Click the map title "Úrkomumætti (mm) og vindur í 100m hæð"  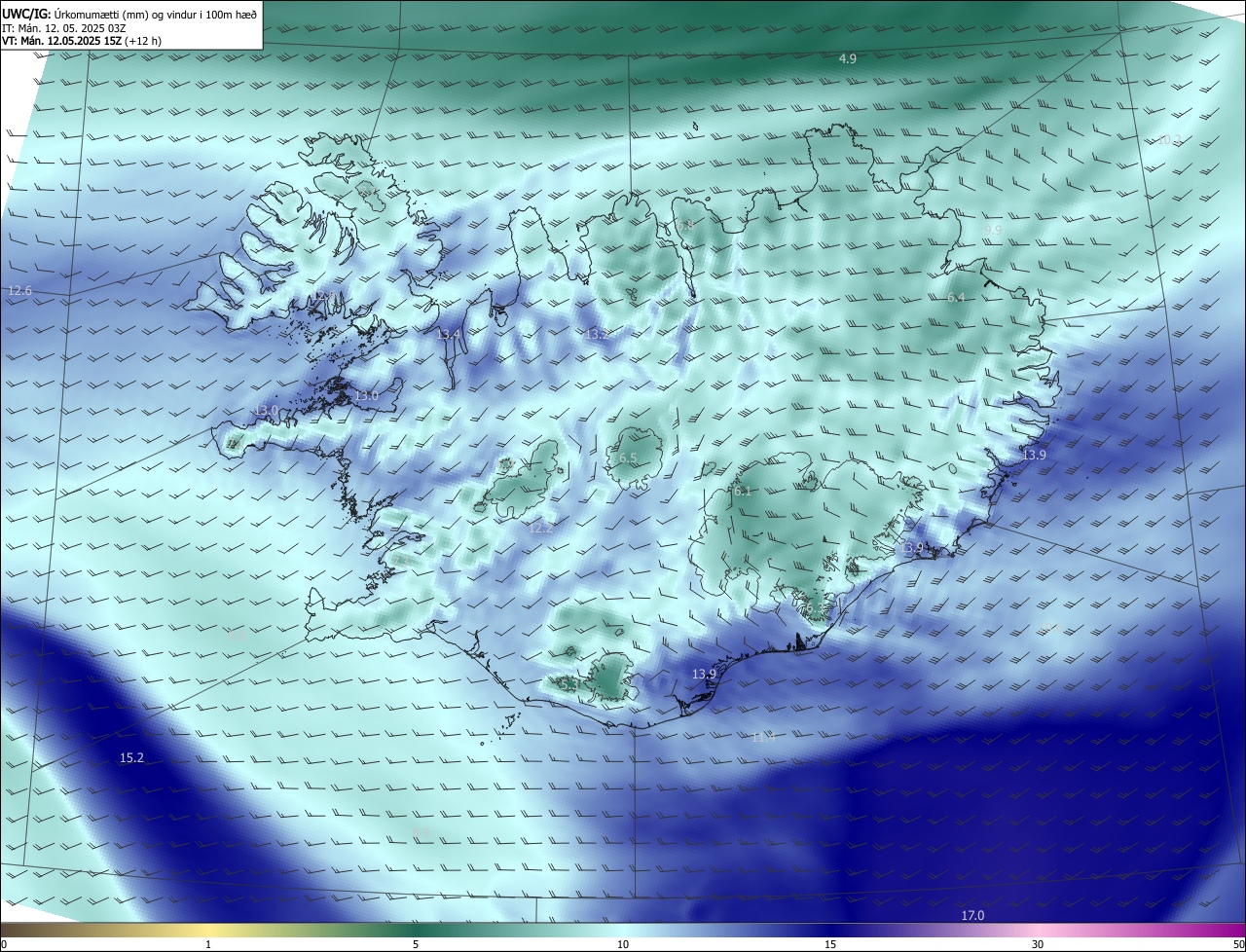155,15
